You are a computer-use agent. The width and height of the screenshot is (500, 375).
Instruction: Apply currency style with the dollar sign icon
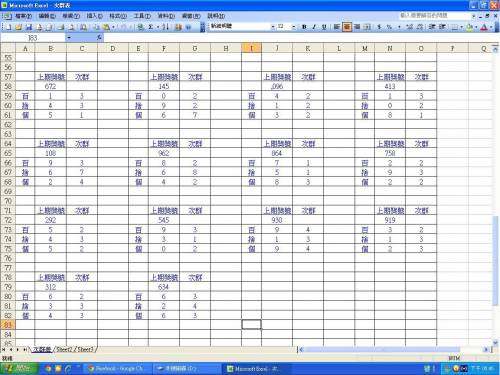[x=379, y=27]
